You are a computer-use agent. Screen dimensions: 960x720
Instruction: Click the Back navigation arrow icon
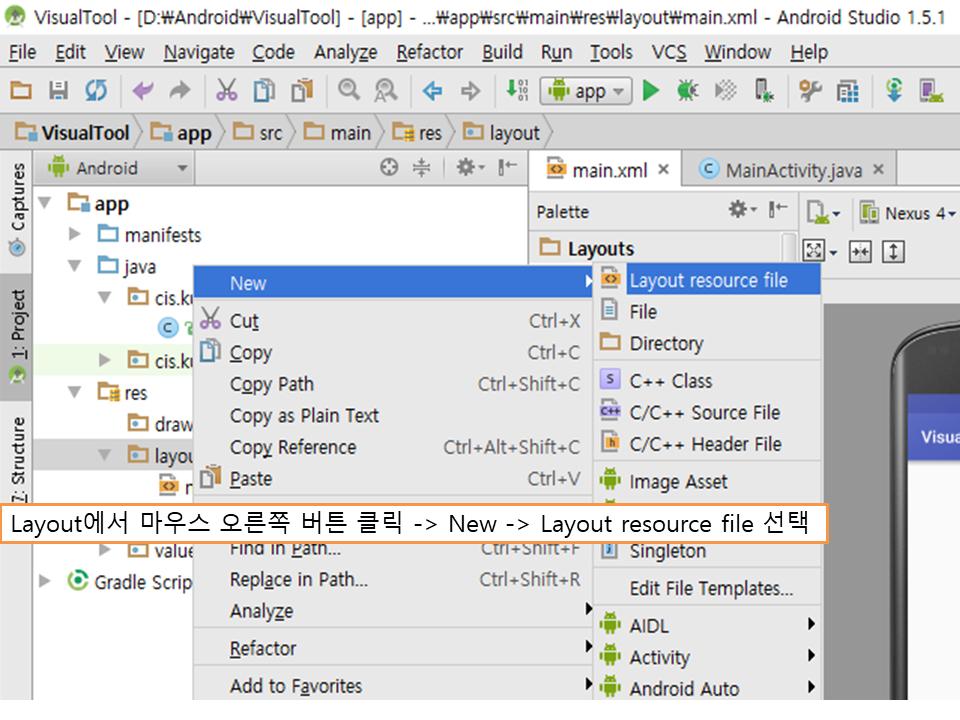(432, 91)
